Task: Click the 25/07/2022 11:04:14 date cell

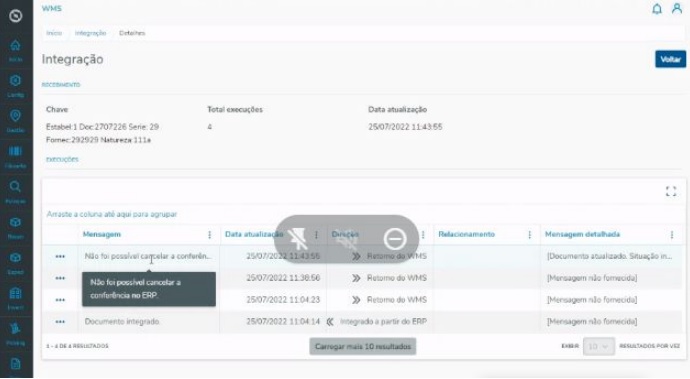Action: (283, 321)
